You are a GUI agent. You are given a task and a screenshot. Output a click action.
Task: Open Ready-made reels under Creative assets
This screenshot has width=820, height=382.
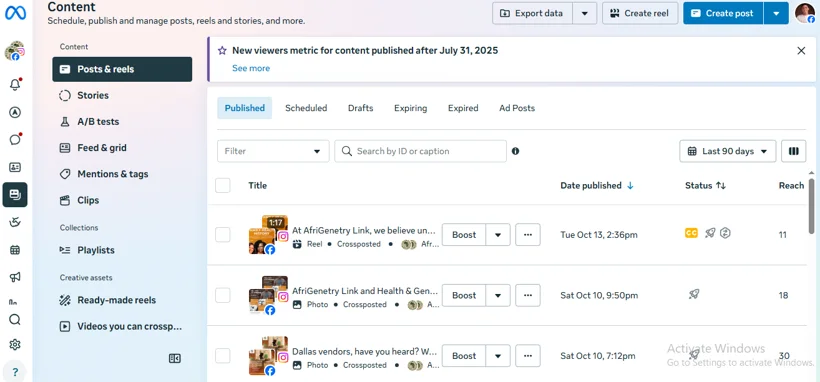[x=122, y=300]
